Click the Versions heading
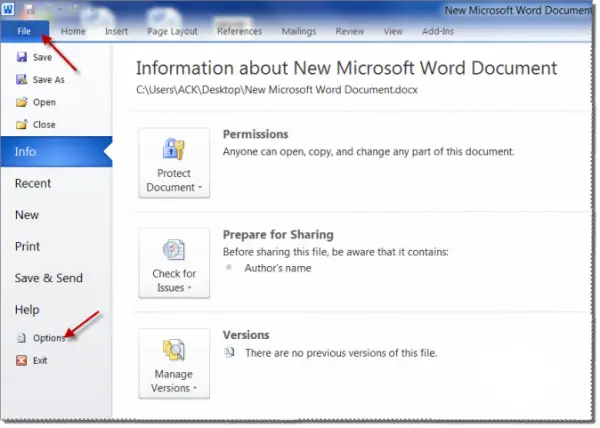The image size is (600, 428). click(x=246, y=335)
